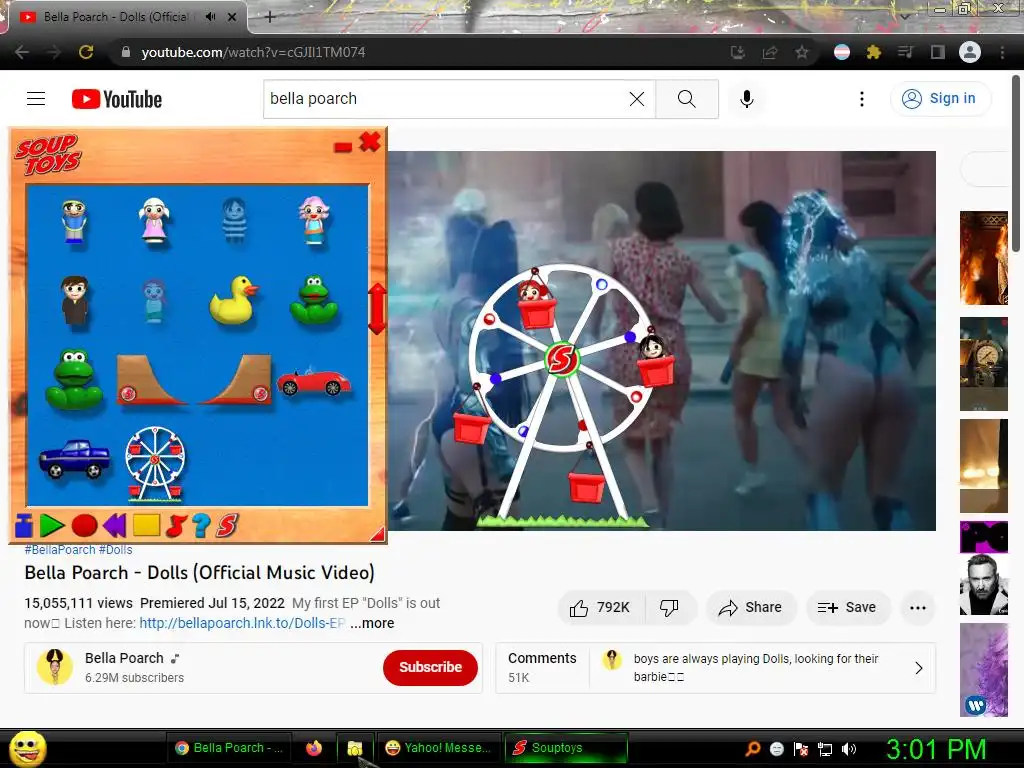Open the Chrome profile avatar

point(970,52)
